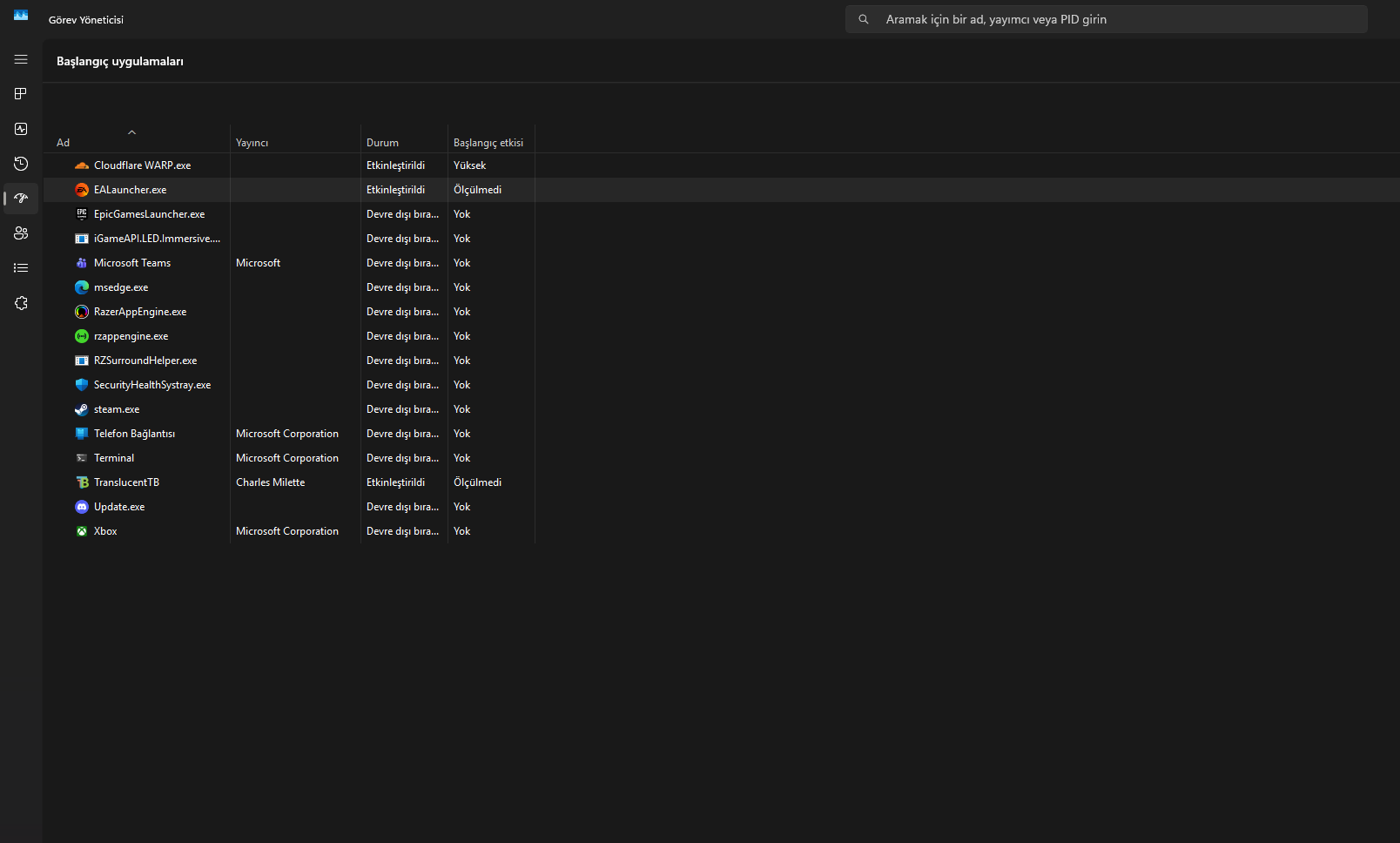1400x843 pixels.
Task: Click Microsoft Corporation publisher for Xbox
Action: (287, 531)
